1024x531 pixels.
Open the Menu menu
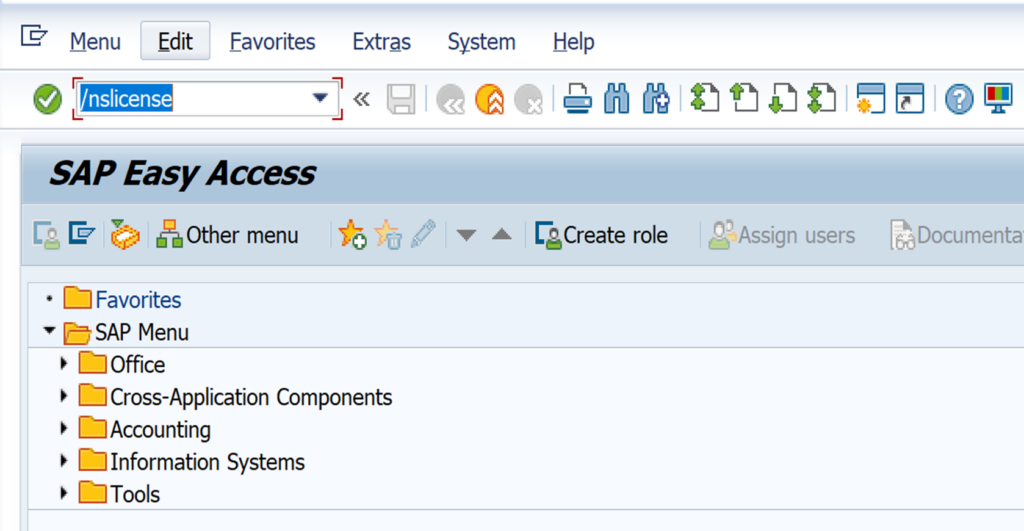(x=95, y=42)
